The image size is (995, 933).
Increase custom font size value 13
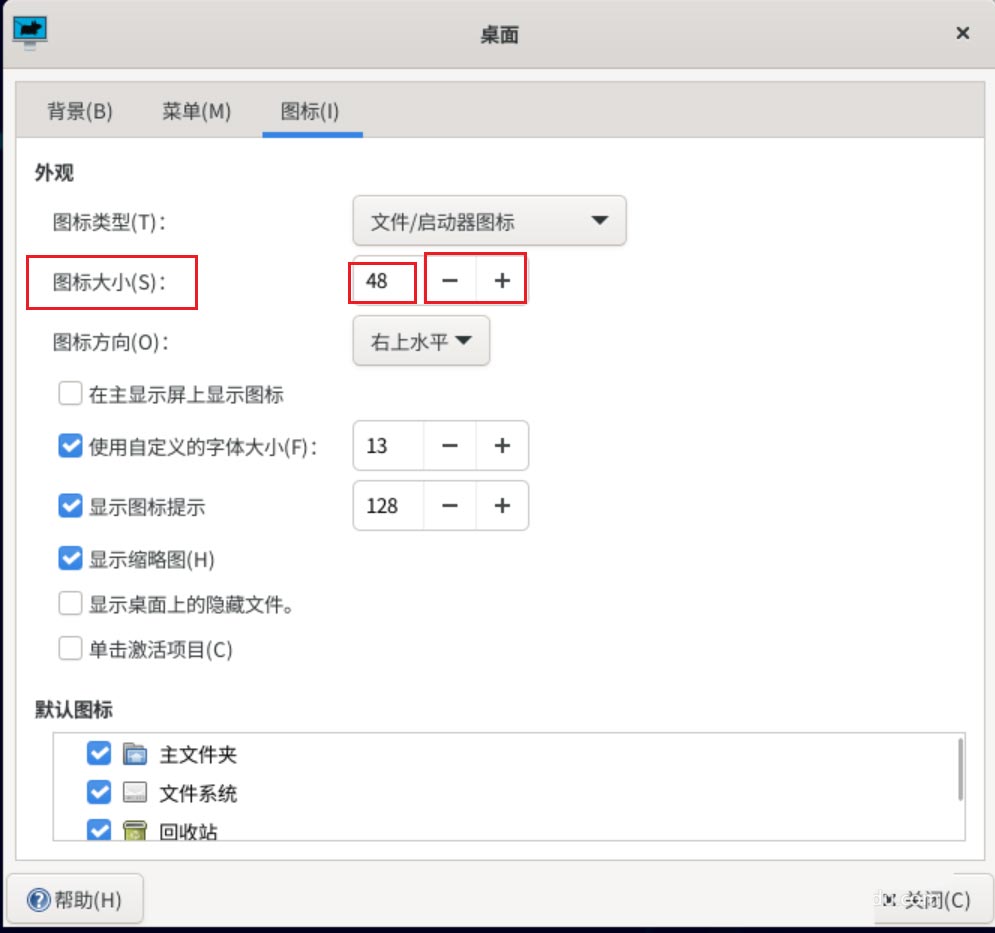(502, 446)
